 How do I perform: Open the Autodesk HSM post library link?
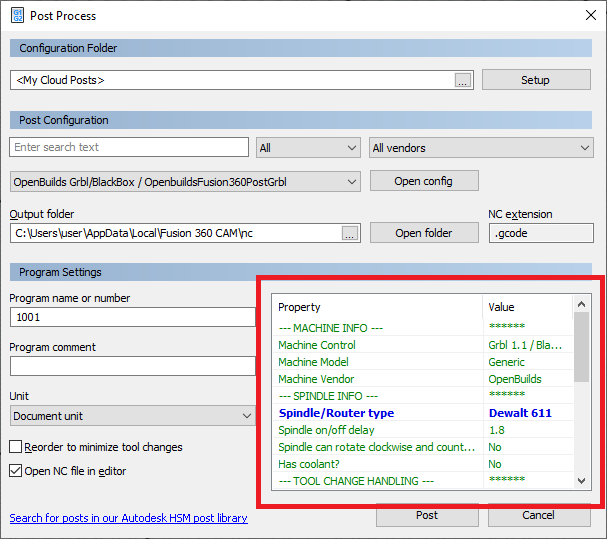[x=128, y=518]
